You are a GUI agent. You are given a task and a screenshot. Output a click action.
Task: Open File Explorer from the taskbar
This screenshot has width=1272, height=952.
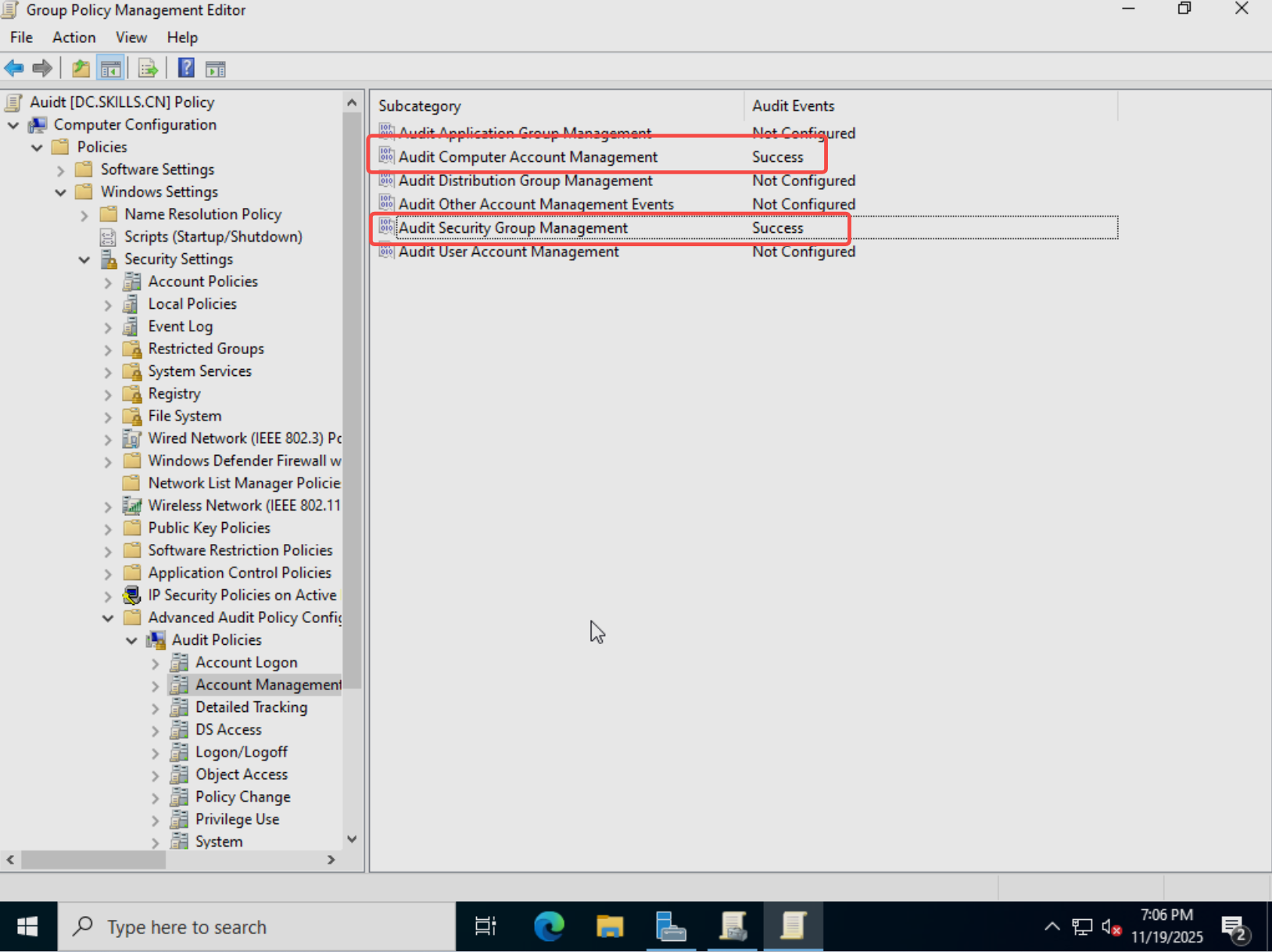pyautogui.click(x=610, y=927)
